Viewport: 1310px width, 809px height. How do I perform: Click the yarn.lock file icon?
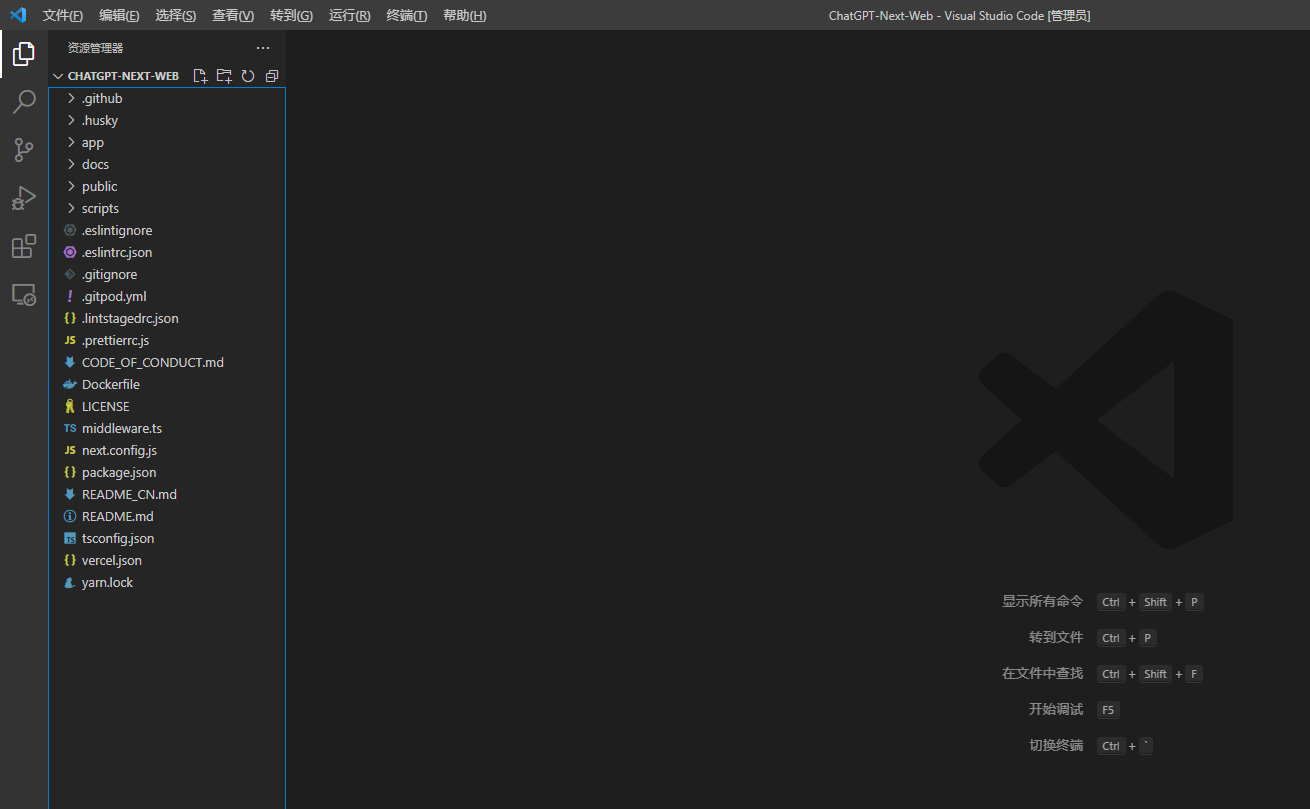coord(70,582)
